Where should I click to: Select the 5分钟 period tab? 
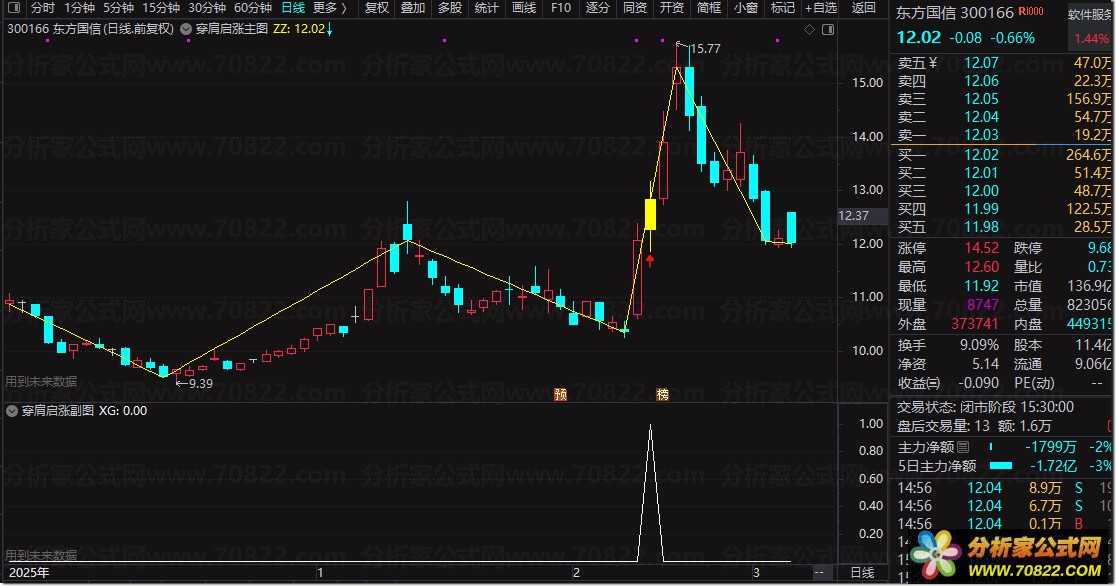tap(118, 8)
